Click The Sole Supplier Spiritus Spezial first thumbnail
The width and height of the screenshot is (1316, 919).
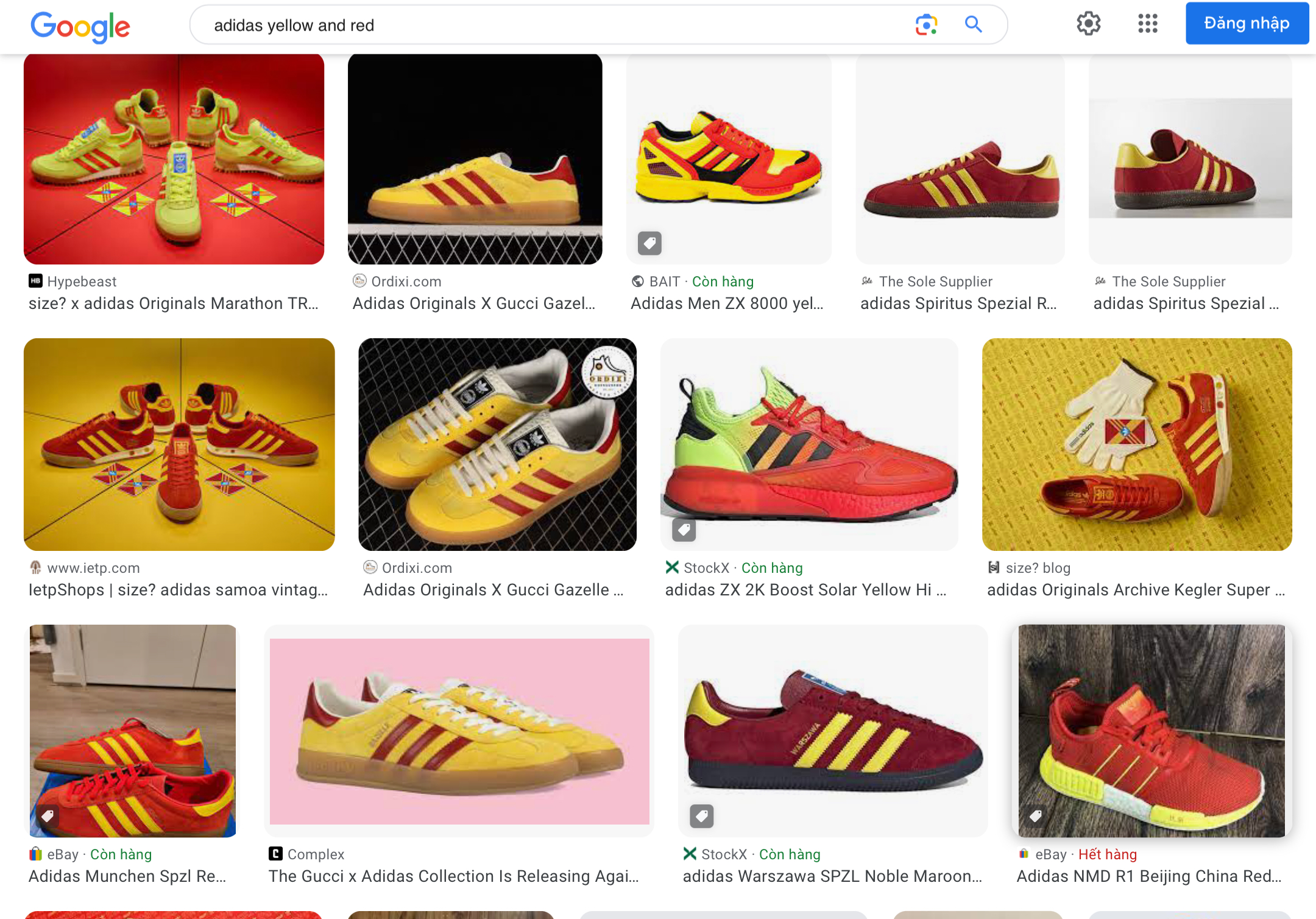tap(960, 159)
